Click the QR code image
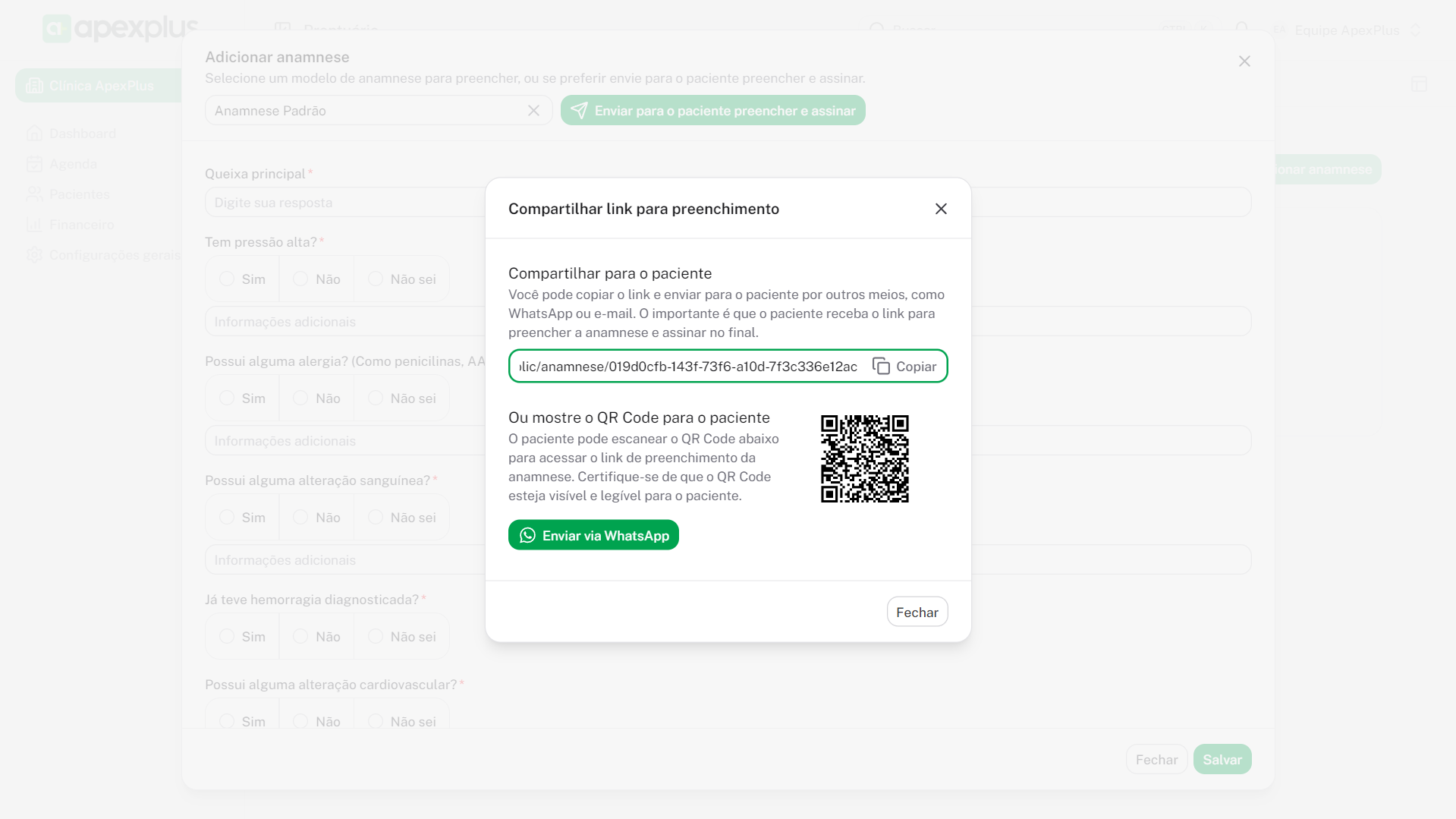1456x819 pixels. click(864, 458)
